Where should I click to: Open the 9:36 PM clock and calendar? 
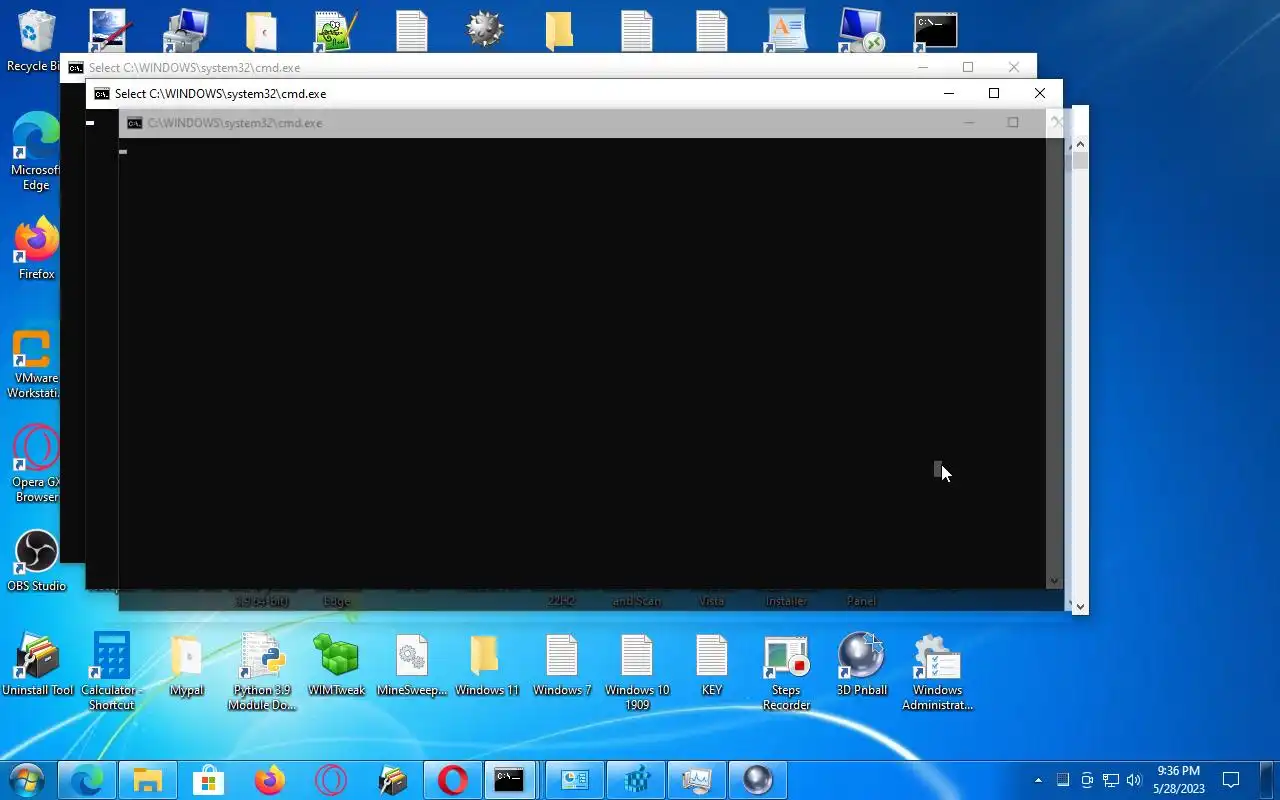1178,780
